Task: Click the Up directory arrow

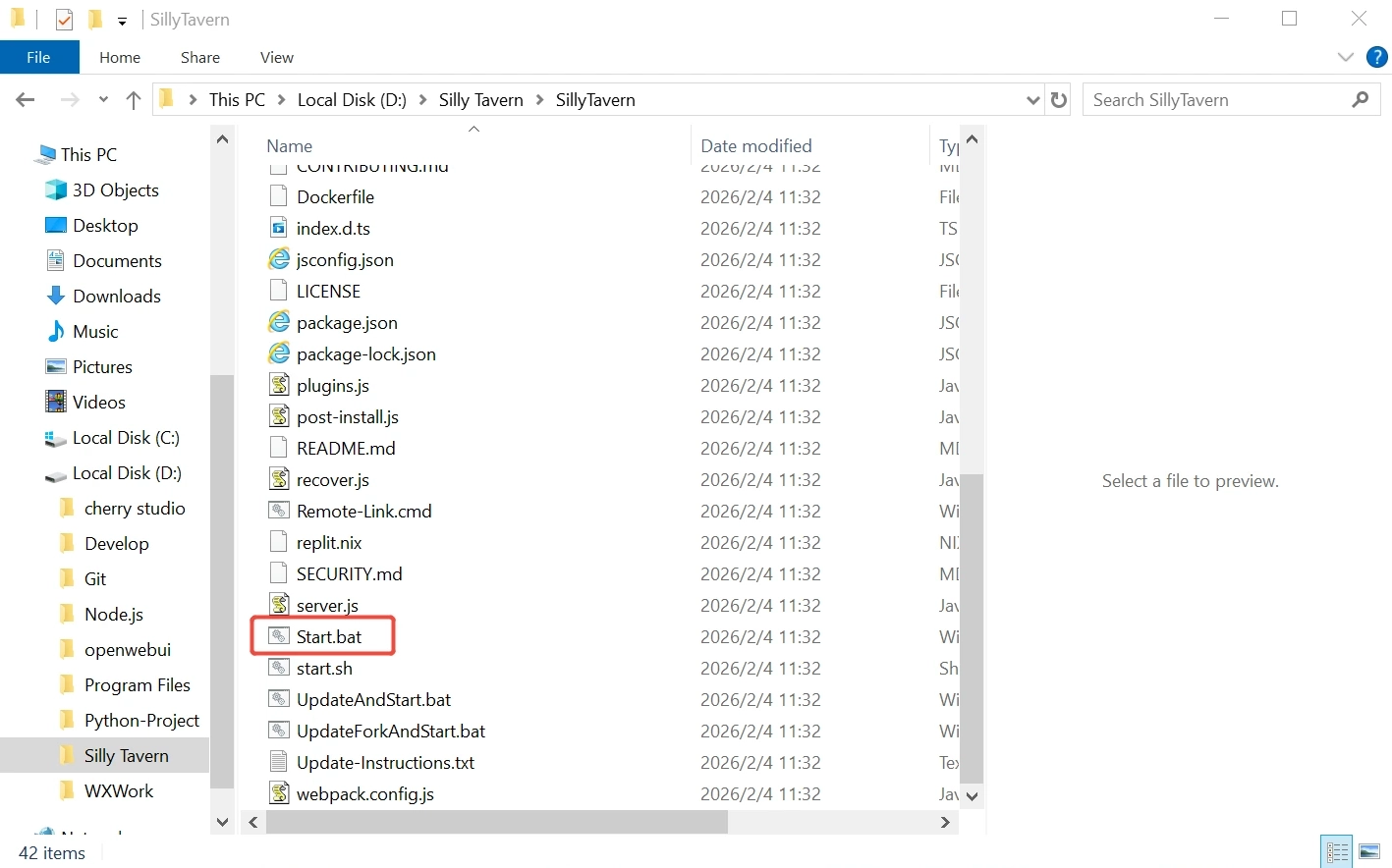Action: (x=134, y=100)
